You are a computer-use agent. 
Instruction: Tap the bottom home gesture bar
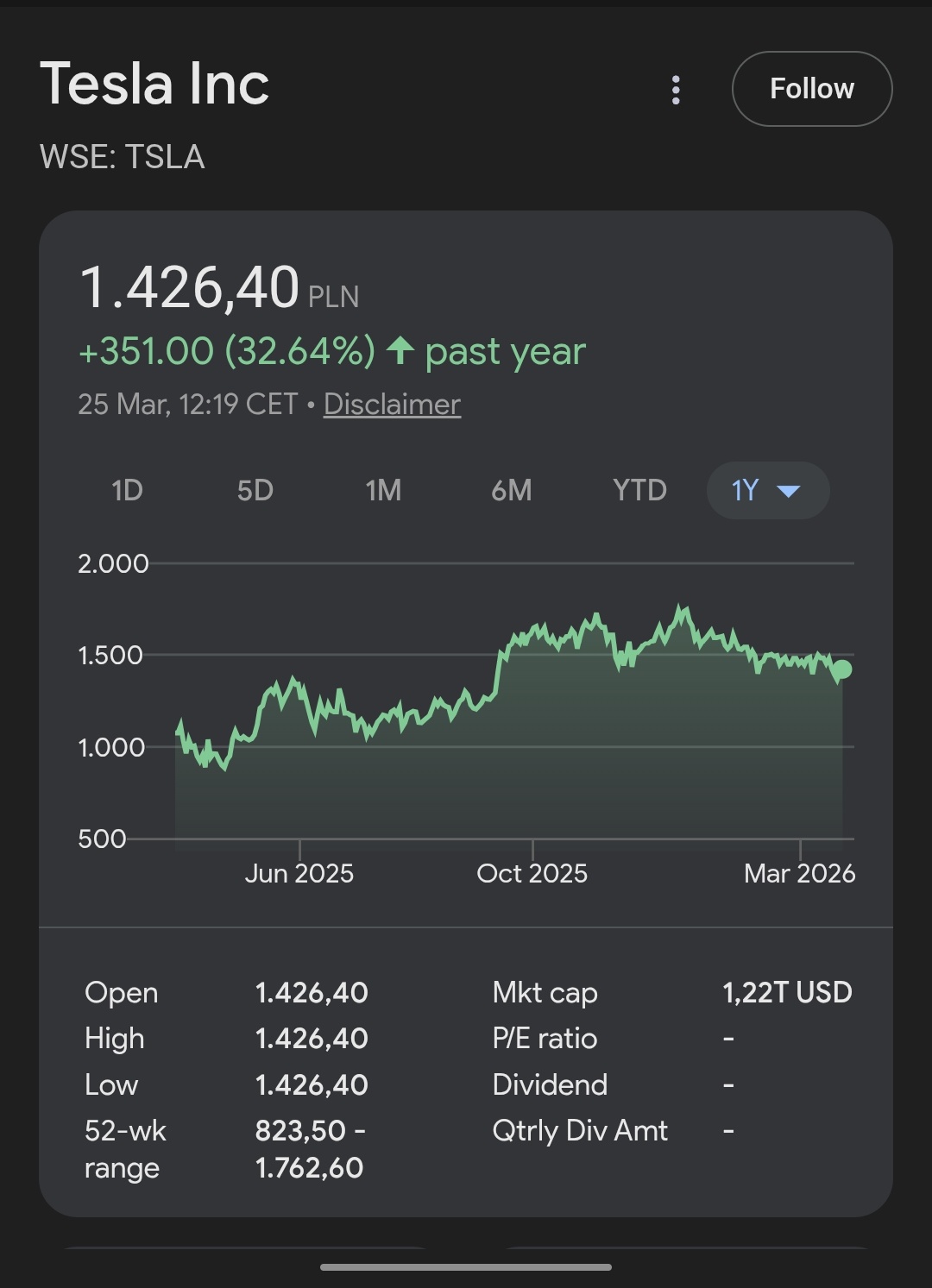pyautogui.click(x=466, y=1267)
